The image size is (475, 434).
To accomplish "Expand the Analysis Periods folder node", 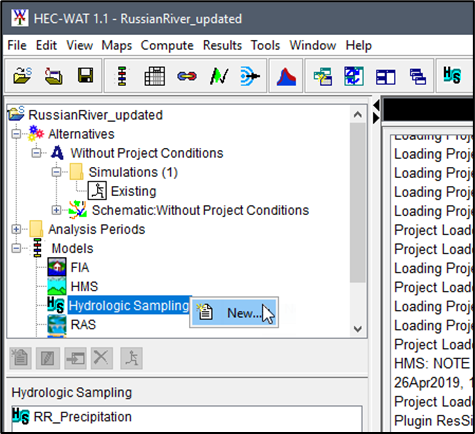I will coord(16,229).
